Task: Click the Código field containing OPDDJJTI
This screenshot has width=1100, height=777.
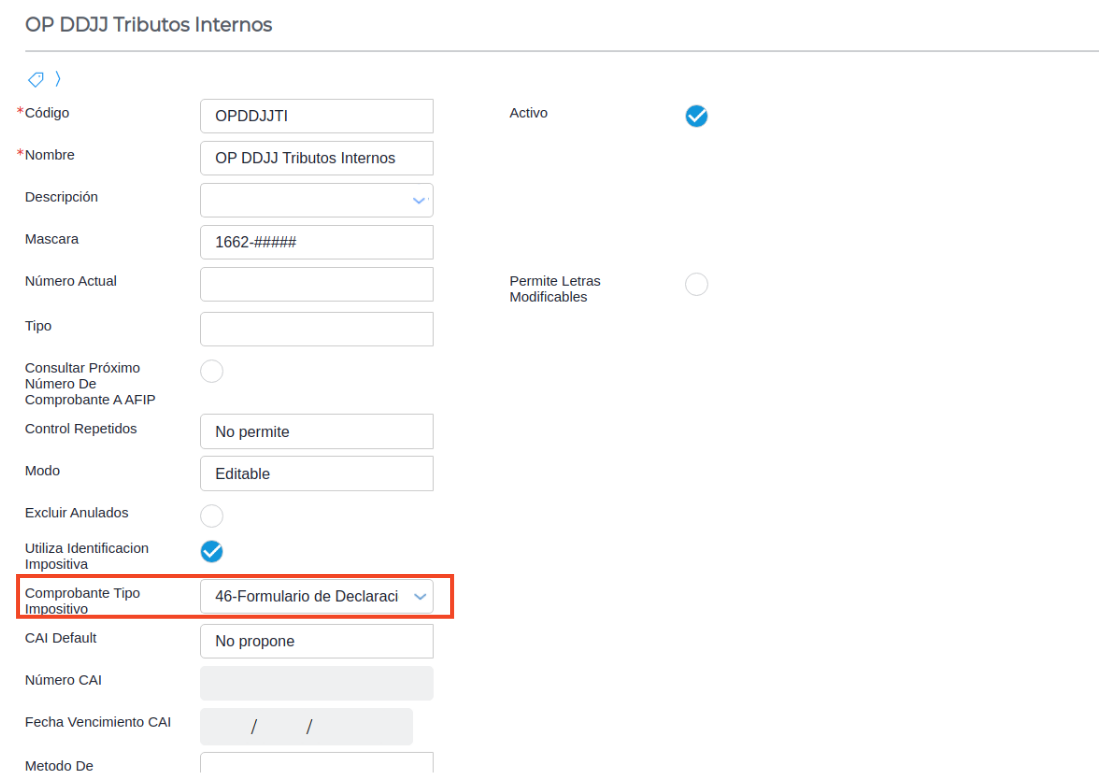Action: pos(316,116)
